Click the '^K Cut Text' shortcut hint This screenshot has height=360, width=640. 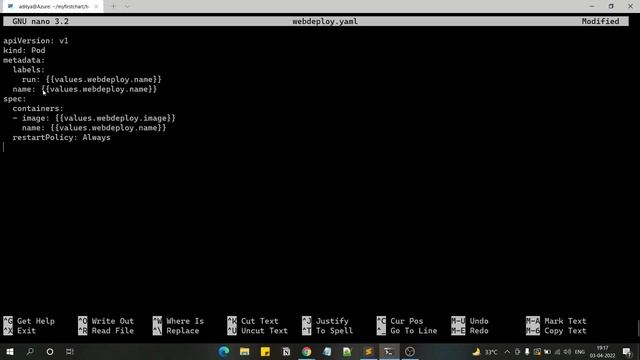253,321
